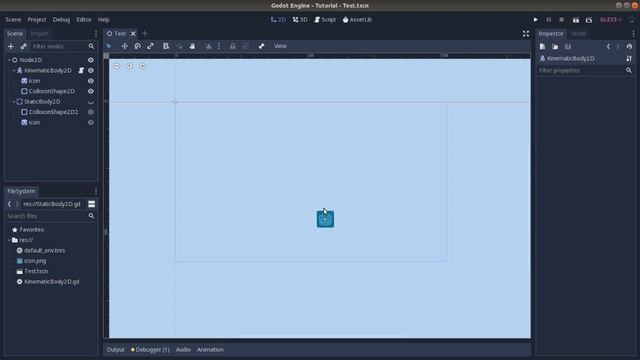Open the Output bottom panel
Image resolution: width=640 pixels, height=360 pixels.
(116, 350)
